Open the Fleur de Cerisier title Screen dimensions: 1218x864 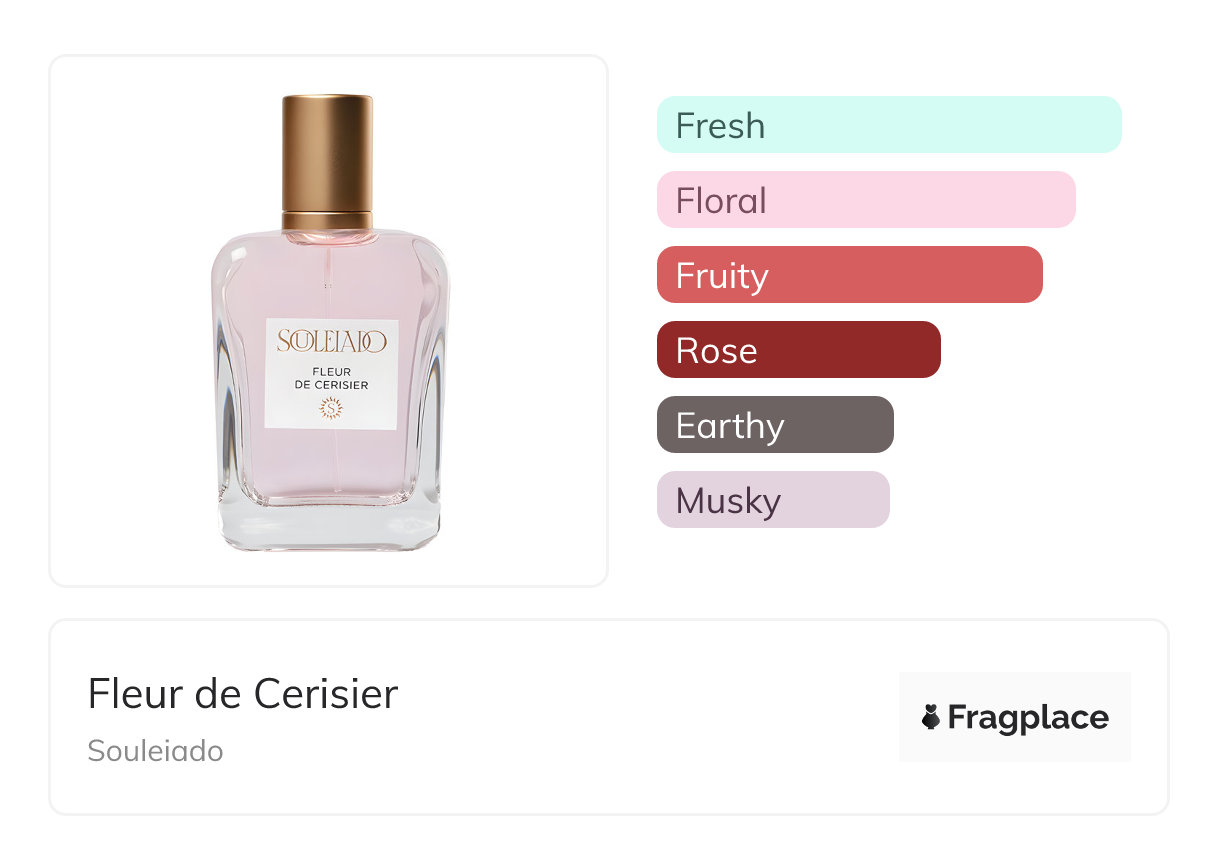point(243,694)
